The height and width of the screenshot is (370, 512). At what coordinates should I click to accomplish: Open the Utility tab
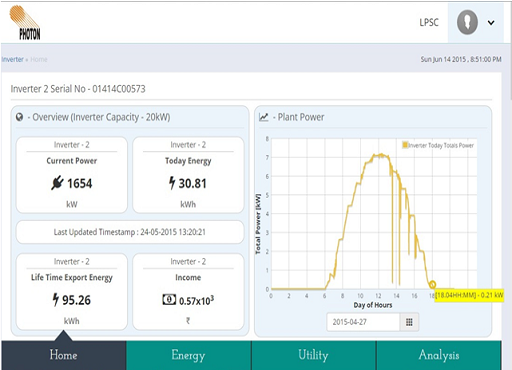(x=313, y=355)
